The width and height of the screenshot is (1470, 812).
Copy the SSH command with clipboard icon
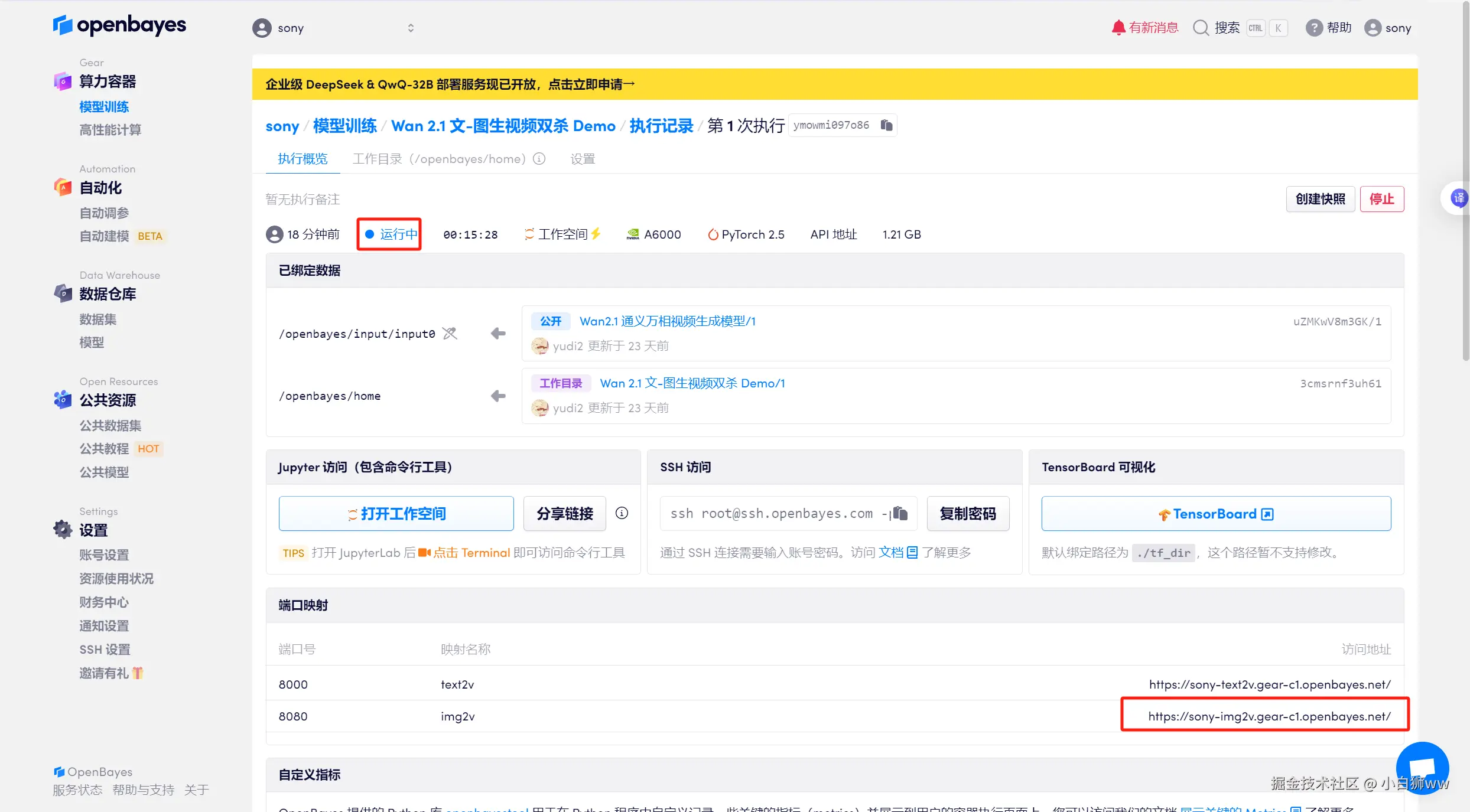pos(900,513)
